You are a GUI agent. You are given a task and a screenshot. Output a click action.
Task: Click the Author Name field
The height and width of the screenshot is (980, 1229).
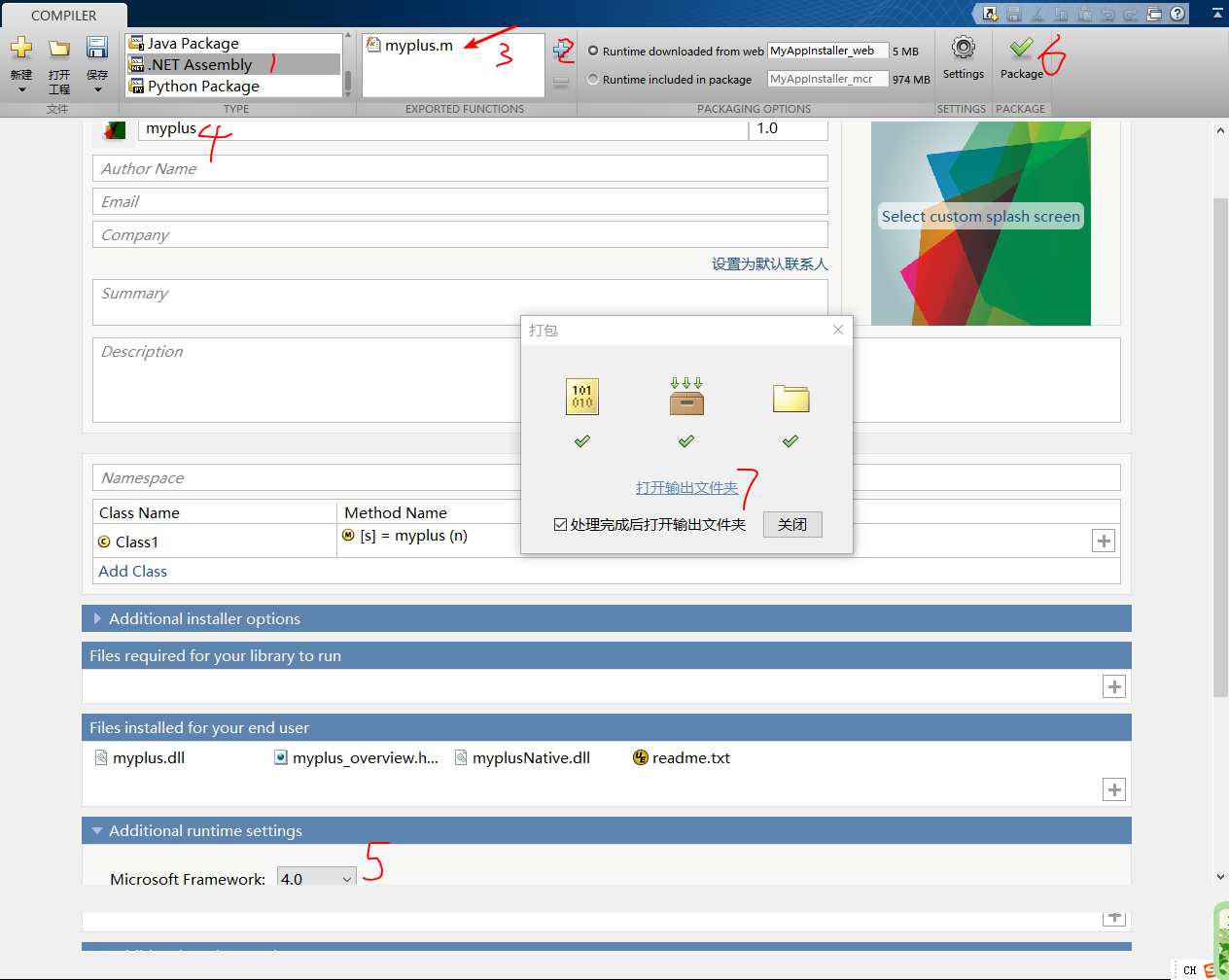tap(460, 168)
